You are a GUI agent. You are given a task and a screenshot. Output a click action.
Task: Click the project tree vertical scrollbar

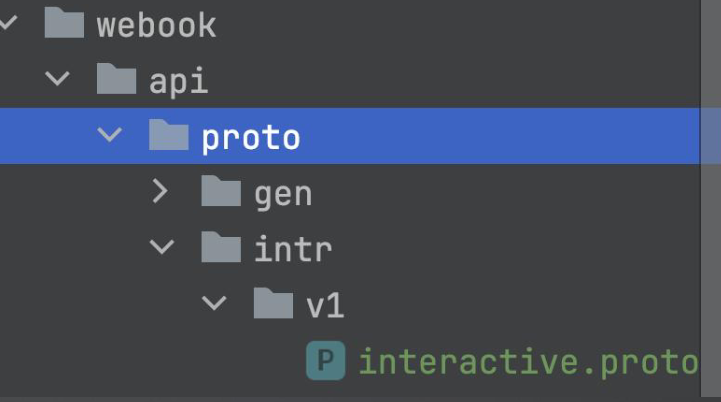pos(711,198)
